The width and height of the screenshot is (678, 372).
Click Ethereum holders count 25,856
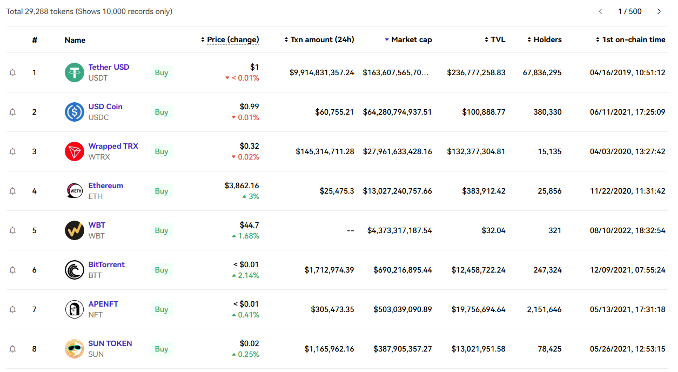coord(550,191)
